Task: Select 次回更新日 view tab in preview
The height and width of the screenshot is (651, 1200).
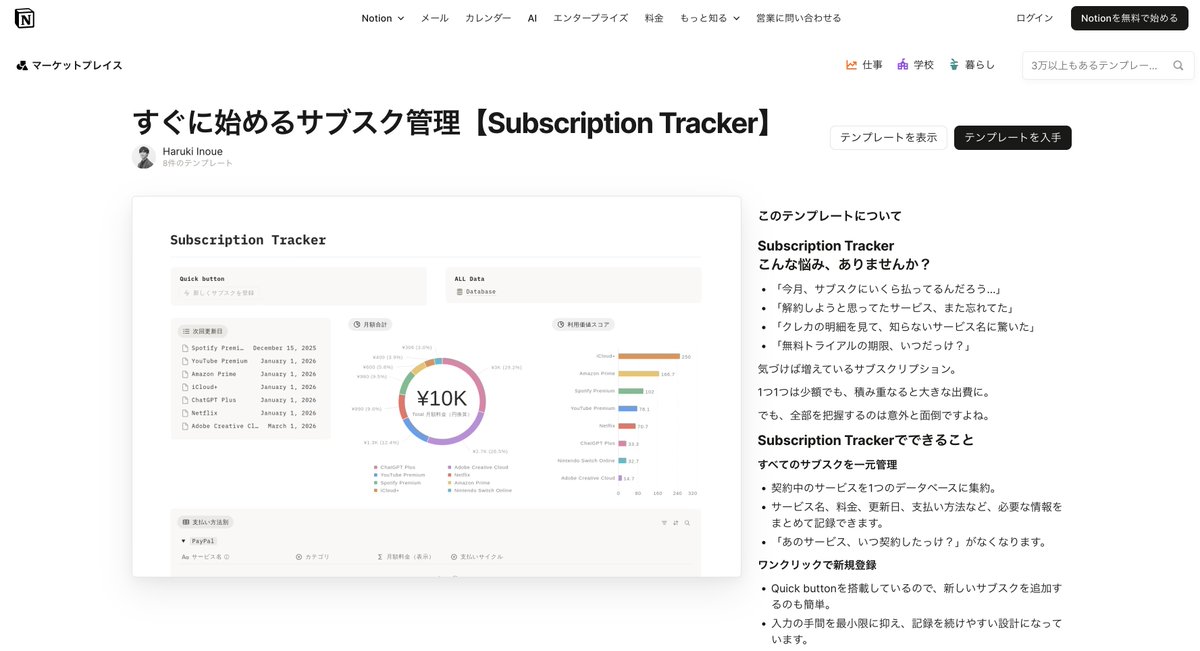Action: pyautogui.click(x=204, y=331)
